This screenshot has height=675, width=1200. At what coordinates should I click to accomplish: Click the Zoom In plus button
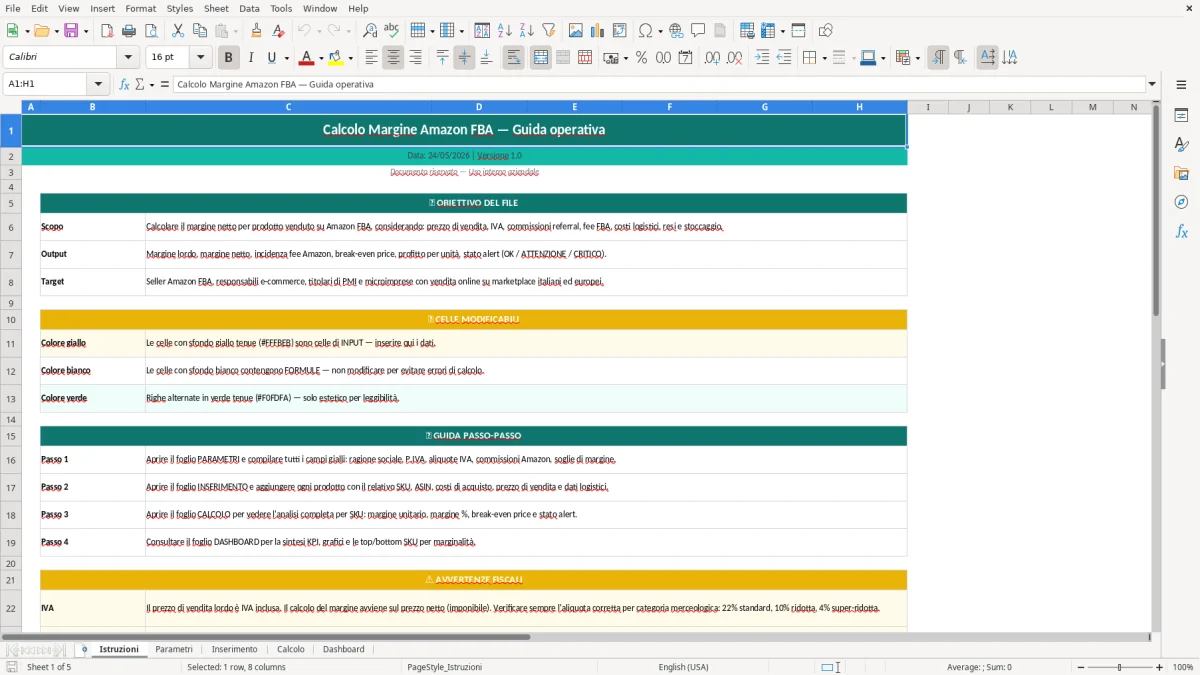pos(1160,667)
